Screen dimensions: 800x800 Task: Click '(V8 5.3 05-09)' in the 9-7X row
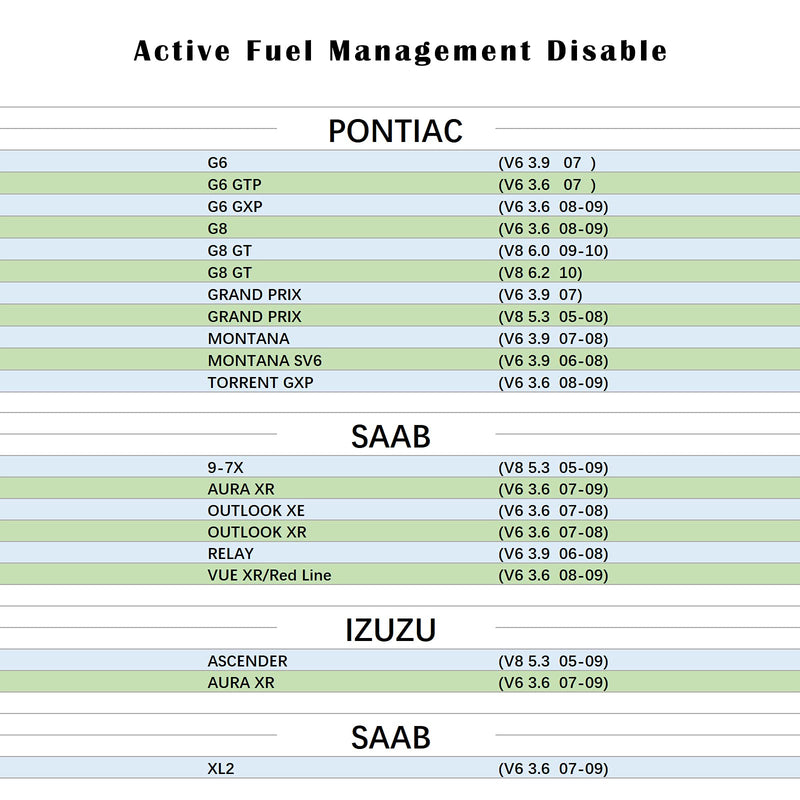coord(553,467)
